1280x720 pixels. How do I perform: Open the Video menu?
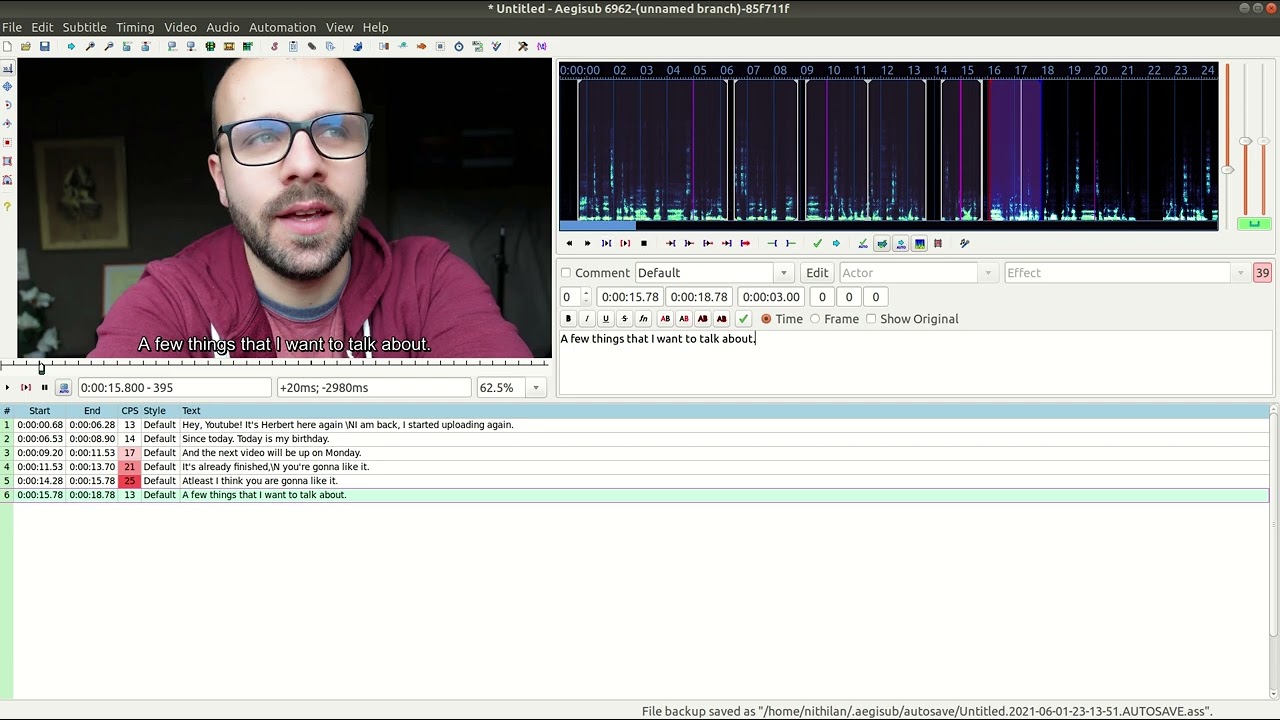[180, 27]
